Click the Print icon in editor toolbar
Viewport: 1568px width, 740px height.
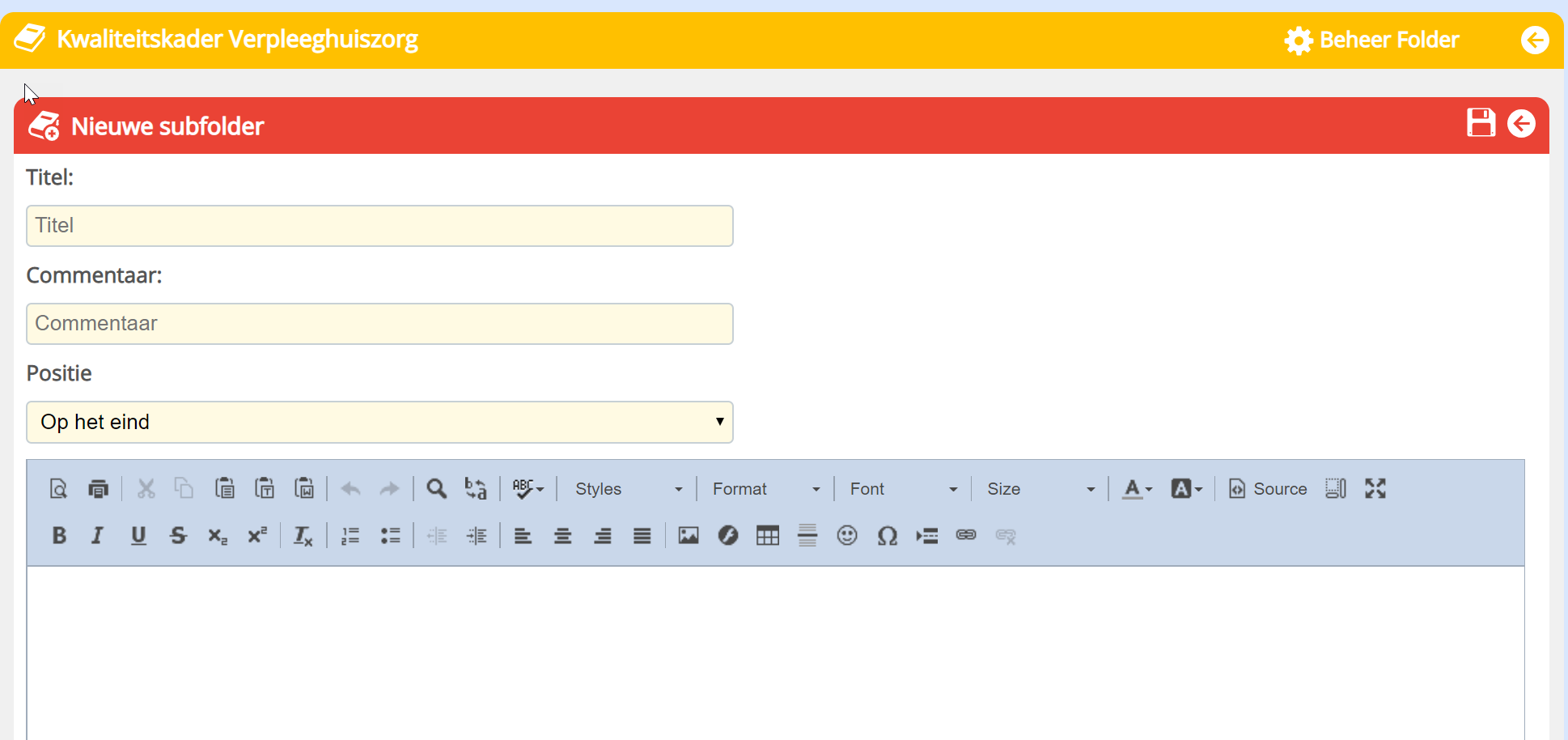[98, 489]
